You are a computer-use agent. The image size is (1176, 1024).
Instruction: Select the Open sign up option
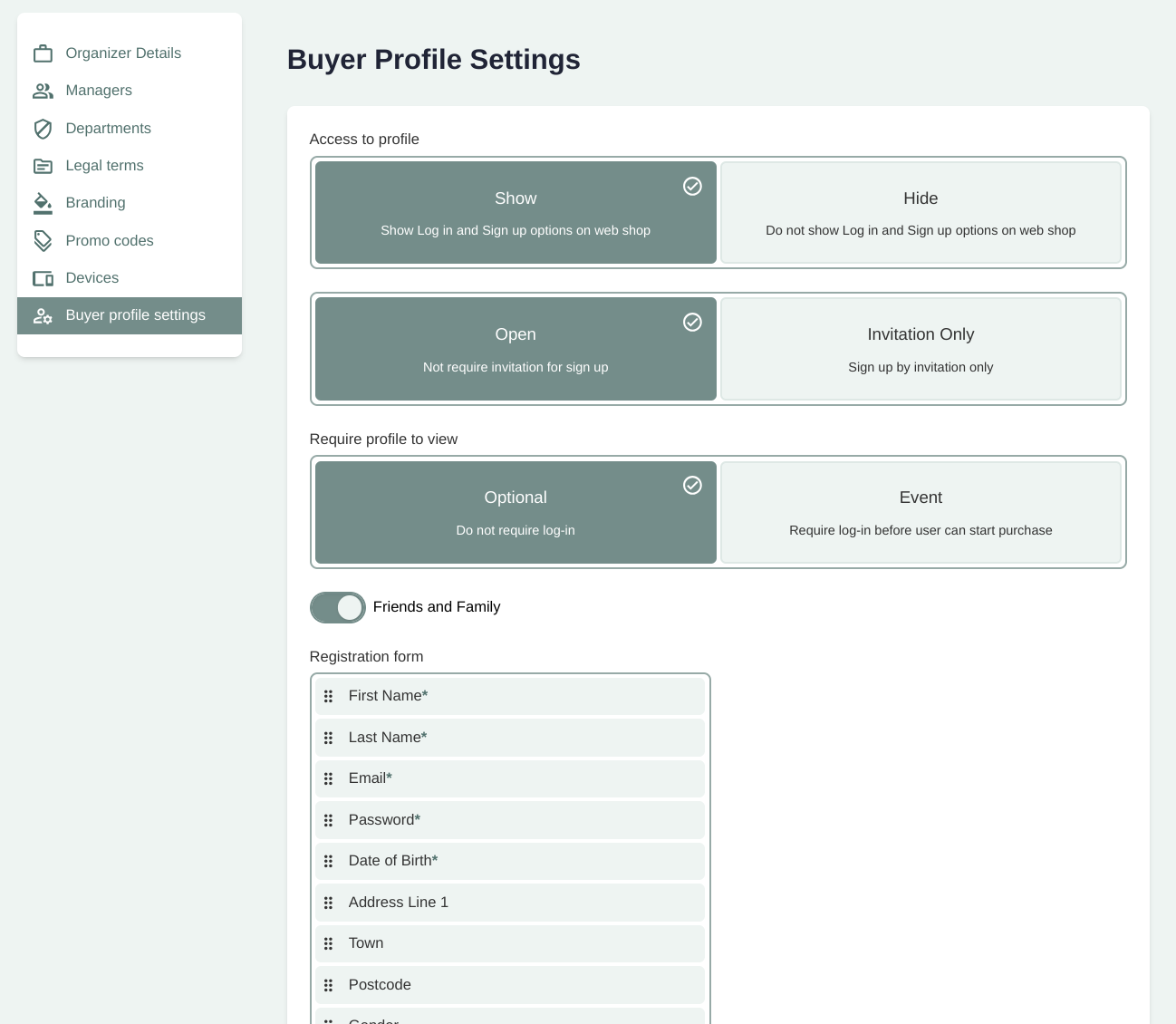click(x=516, y=349)
